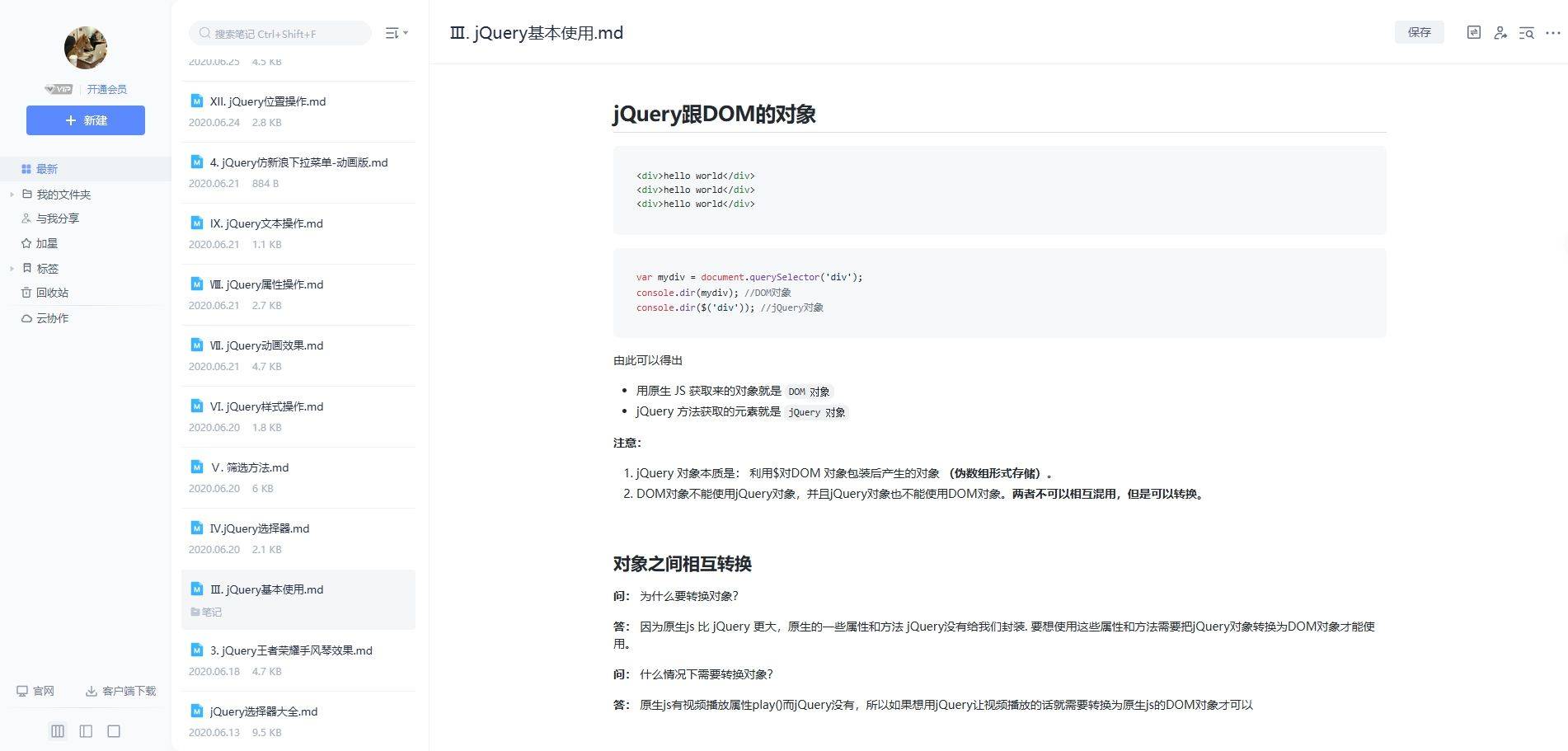Click the 搜索笔记 search field
1568x751 pixels.
click(280, 33)
